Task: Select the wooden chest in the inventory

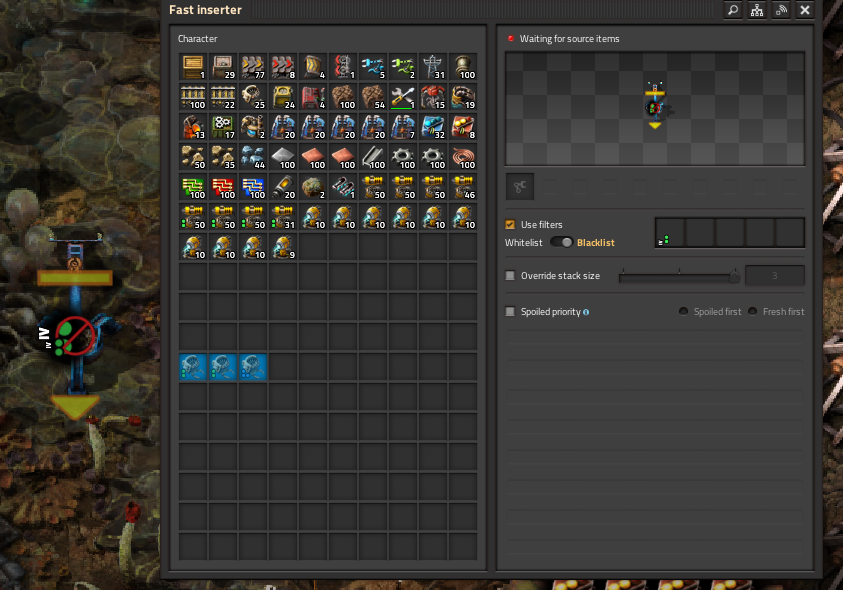Action: tap(193, 67)
